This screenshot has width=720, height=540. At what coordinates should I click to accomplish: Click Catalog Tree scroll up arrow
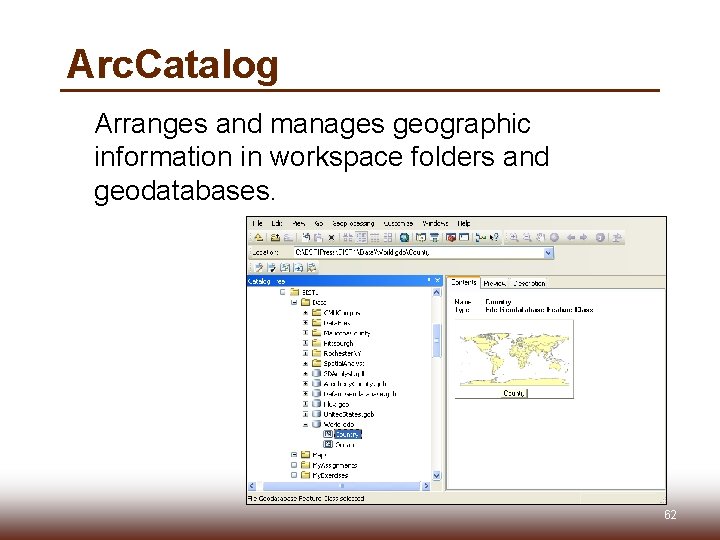pos(436,292)
